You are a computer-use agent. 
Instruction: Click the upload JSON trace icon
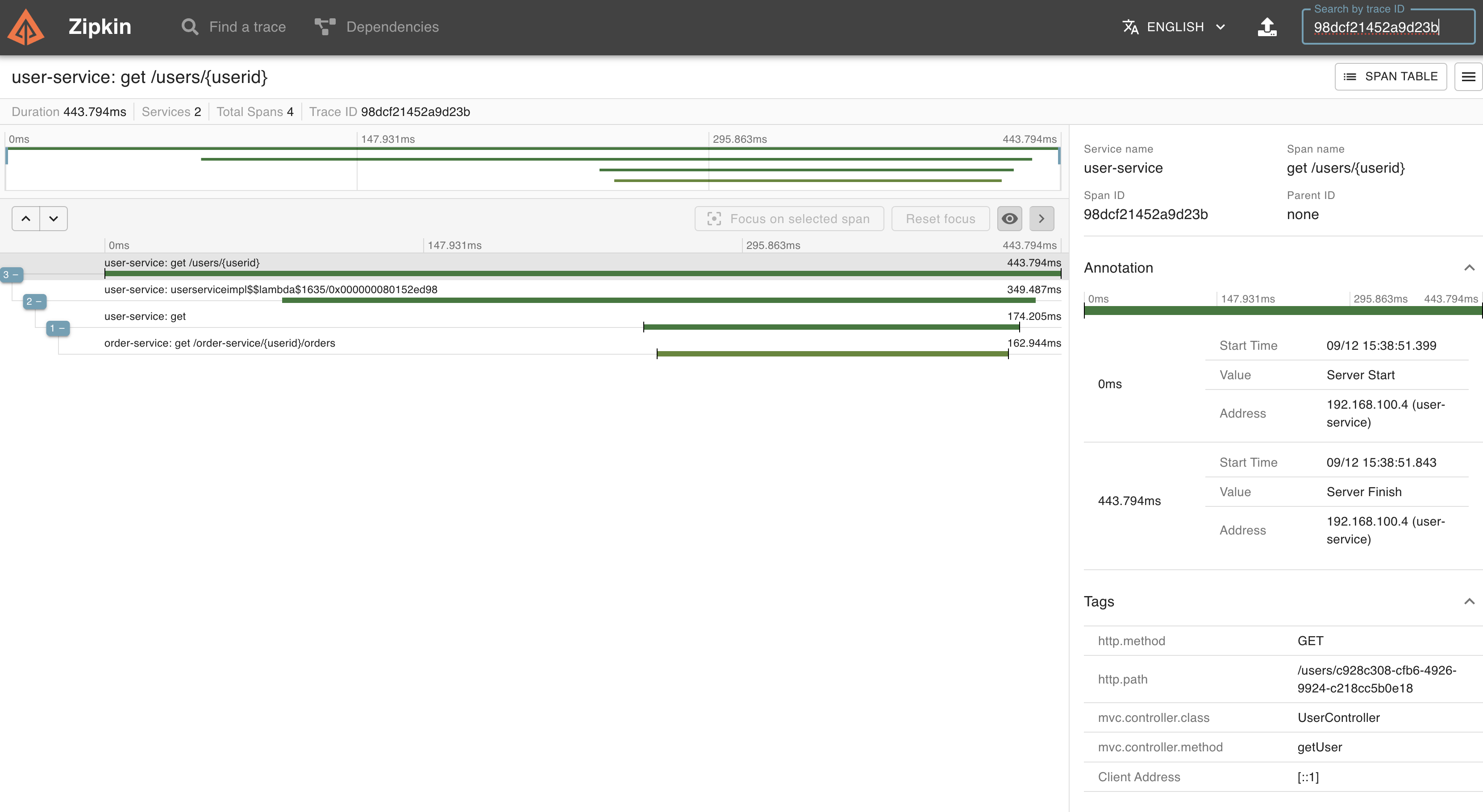1266,27
